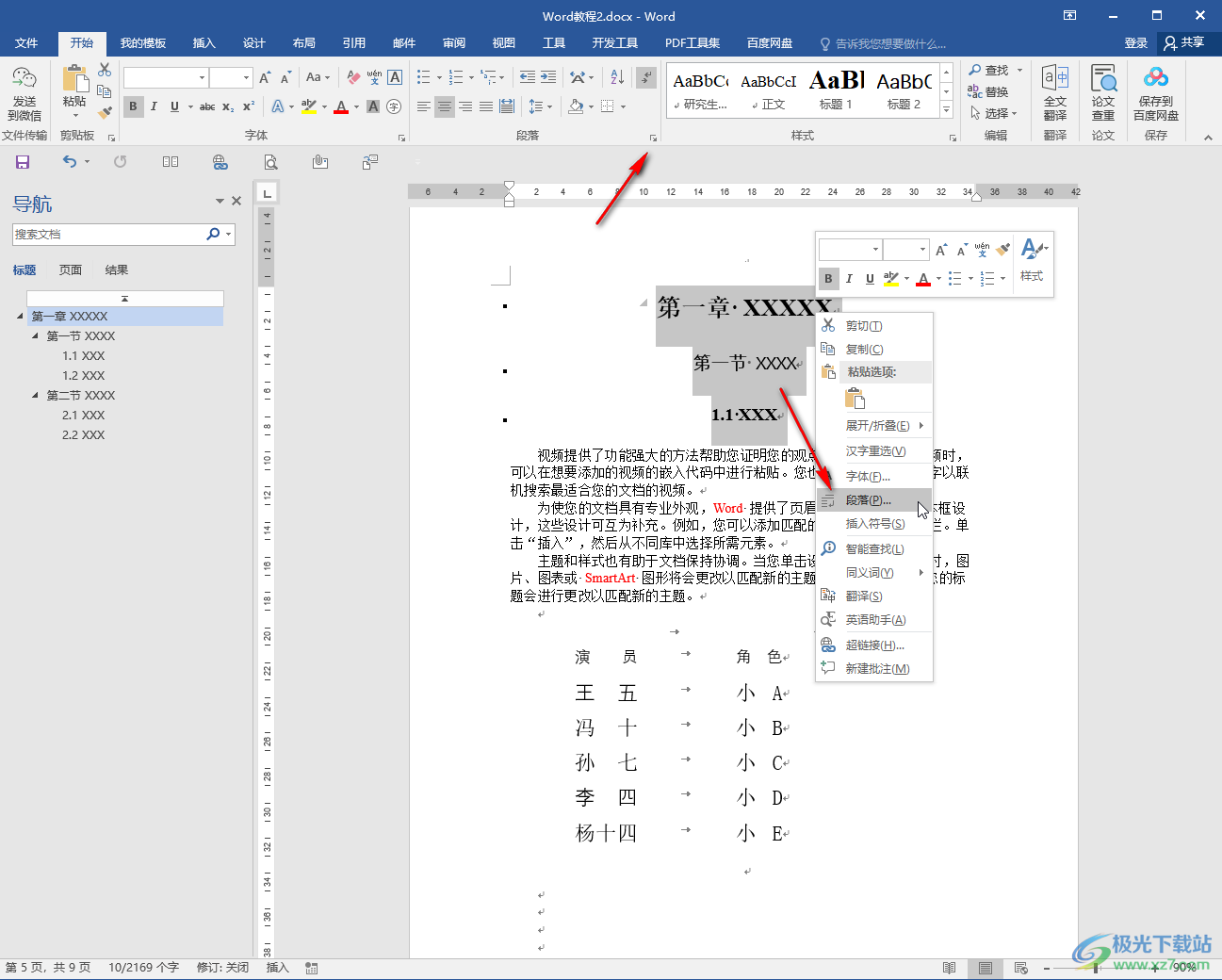Click the Paste clipboard icon
This screenshot has height=980, width=1222.
pos(74,79)
